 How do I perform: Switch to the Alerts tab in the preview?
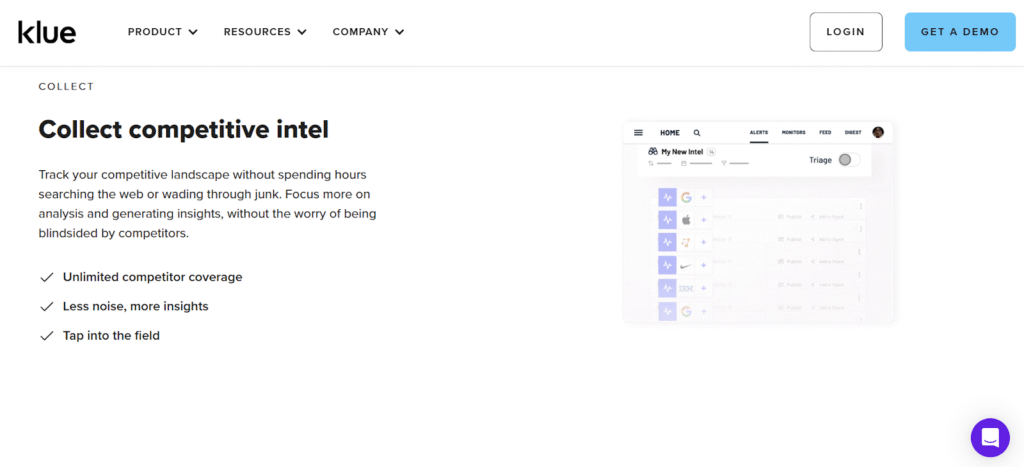click(x=759, y=133)
